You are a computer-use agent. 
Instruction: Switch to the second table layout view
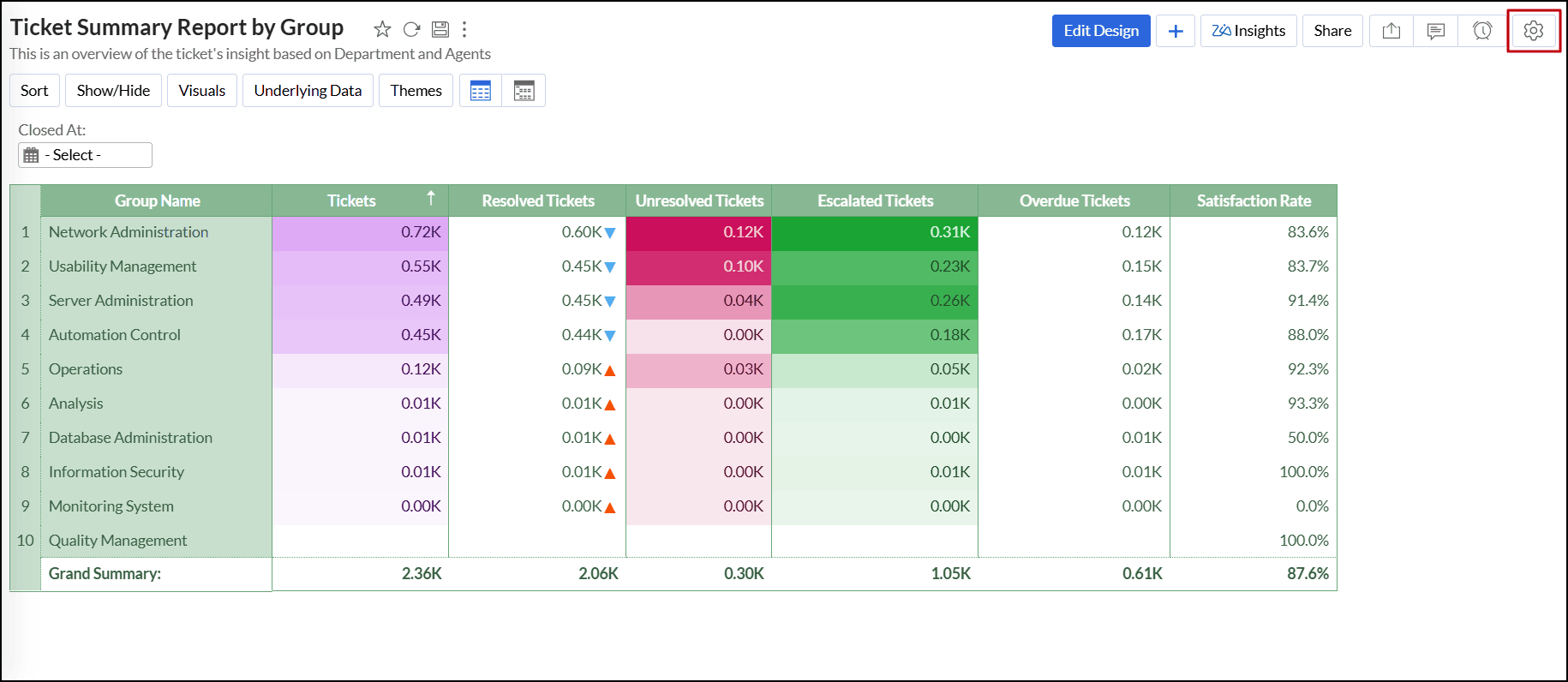524,91
